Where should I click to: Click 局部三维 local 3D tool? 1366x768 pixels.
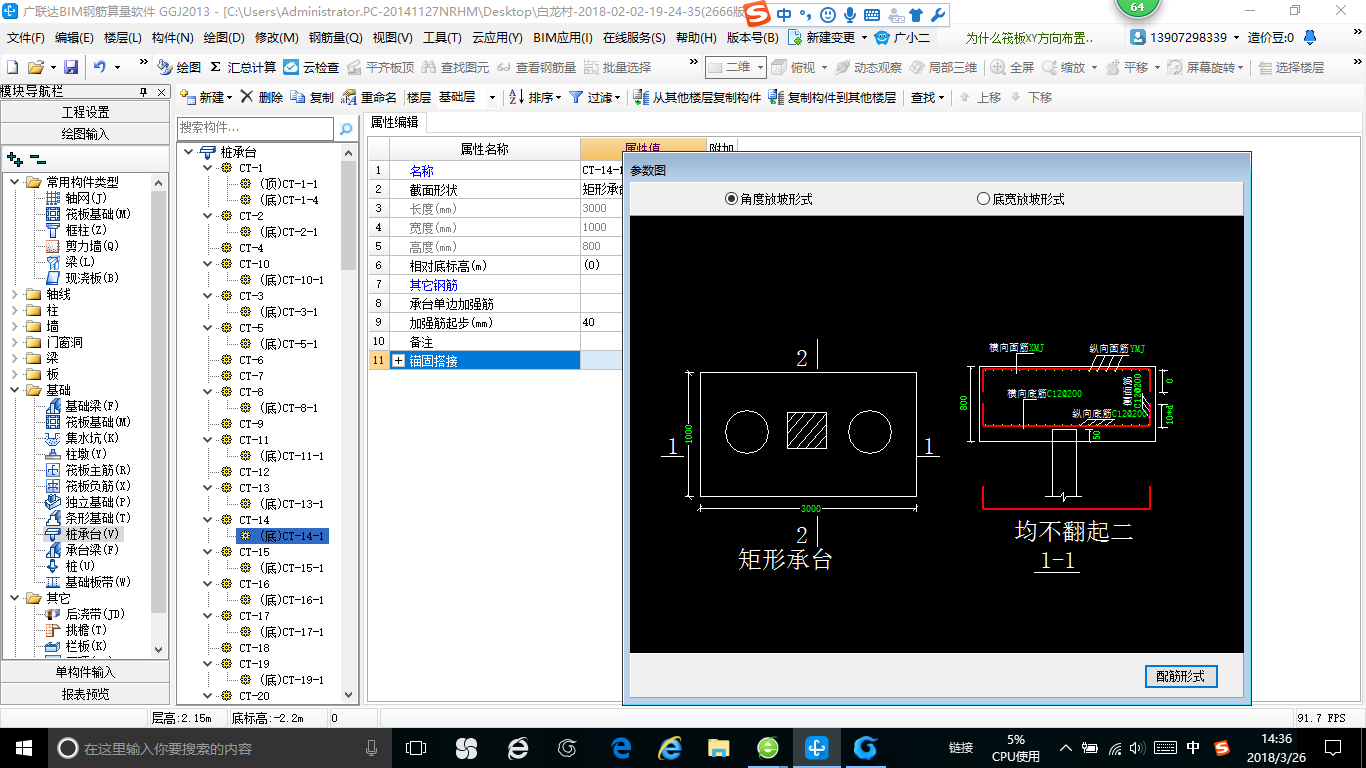coord(943,67)
